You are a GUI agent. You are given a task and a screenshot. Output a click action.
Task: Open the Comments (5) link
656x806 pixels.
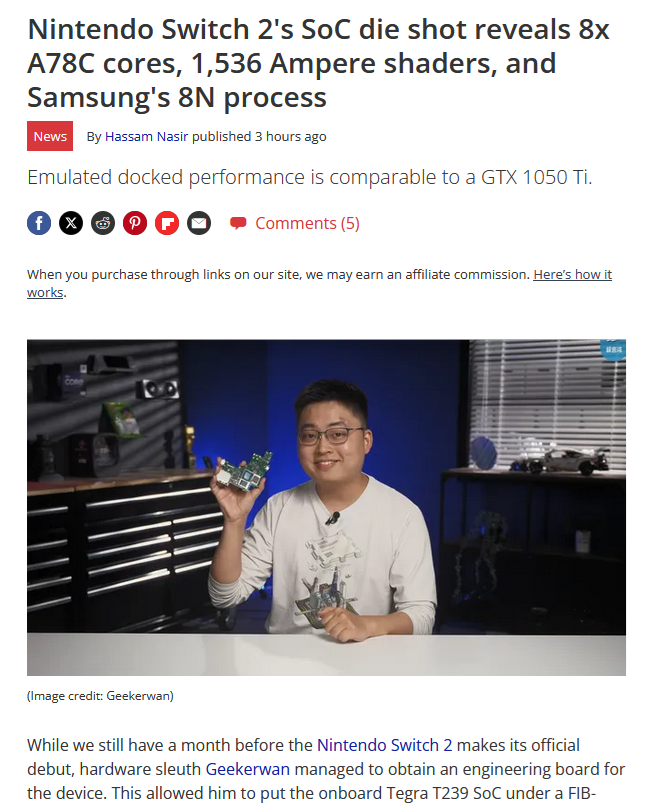307,223
